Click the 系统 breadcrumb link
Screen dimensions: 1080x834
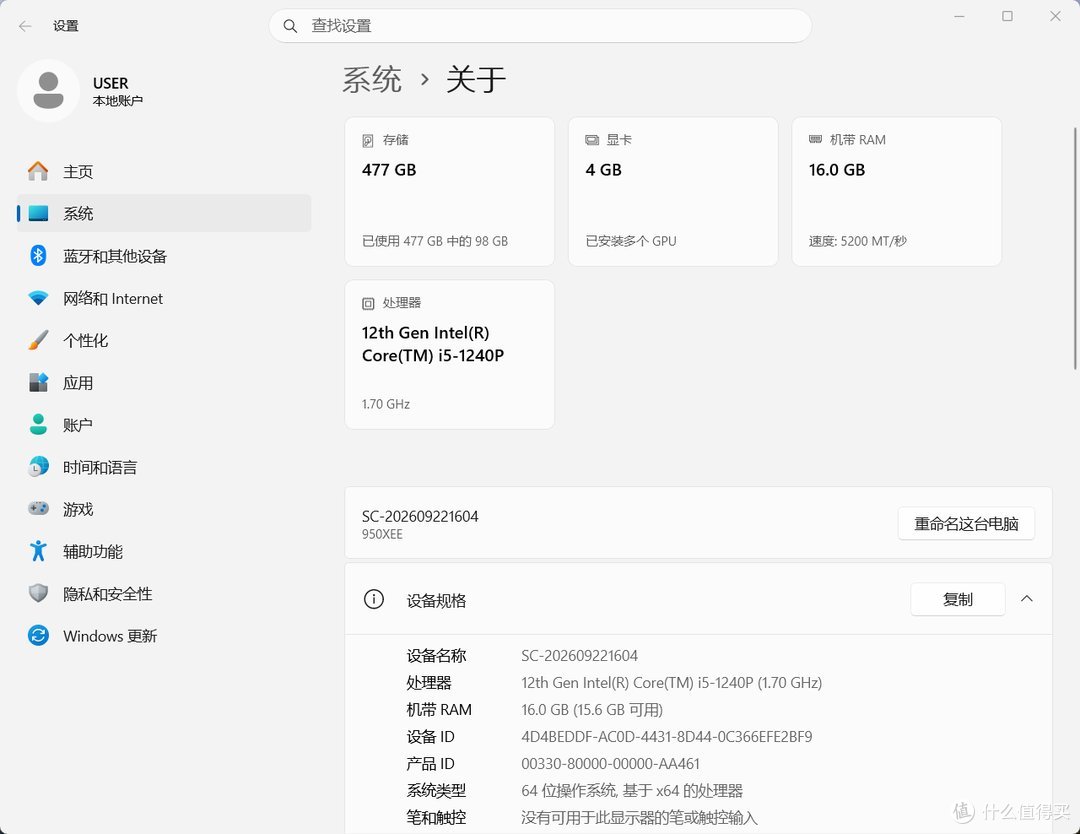(x=372, y=80)
